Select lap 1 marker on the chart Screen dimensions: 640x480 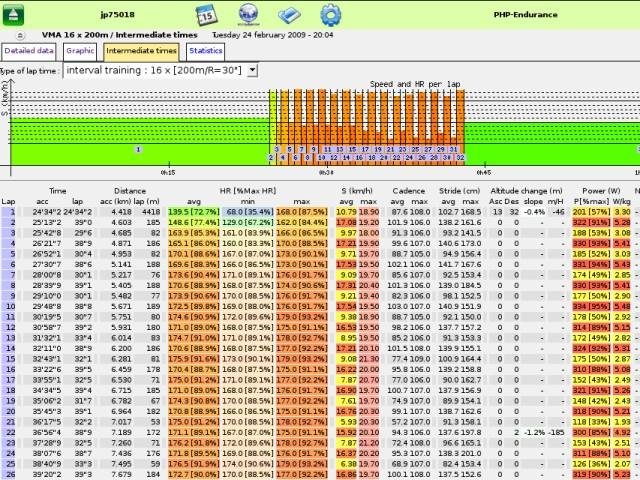(138, 148)
